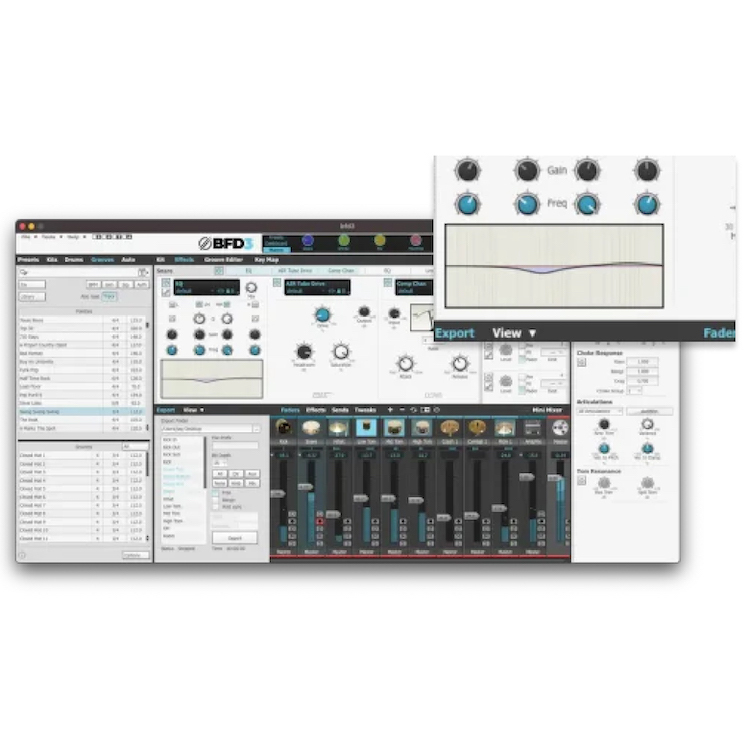
Task: Click the blue Drive knob in ABR Tube Drive
Action: (322, 315)
